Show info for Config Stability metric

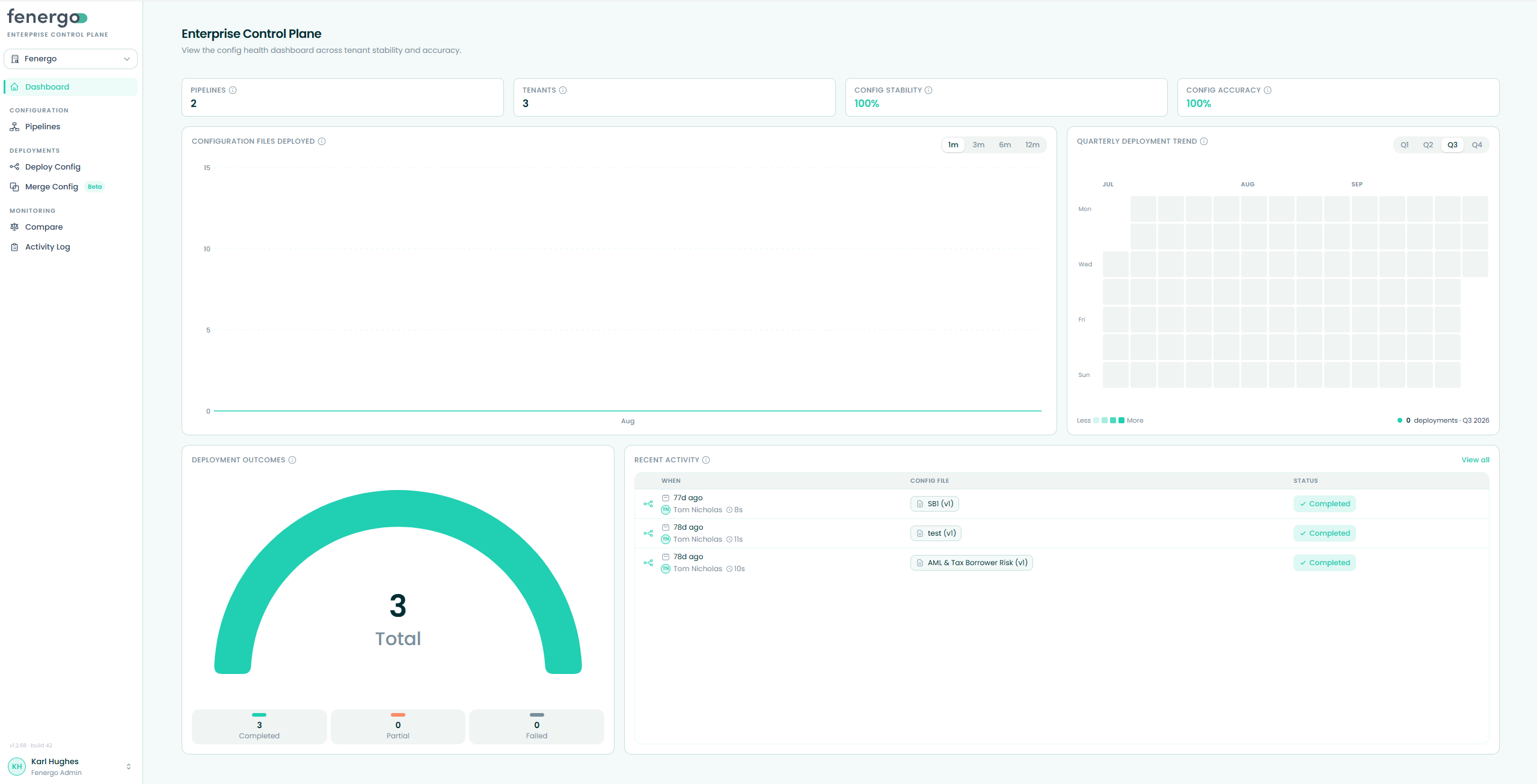928,90
